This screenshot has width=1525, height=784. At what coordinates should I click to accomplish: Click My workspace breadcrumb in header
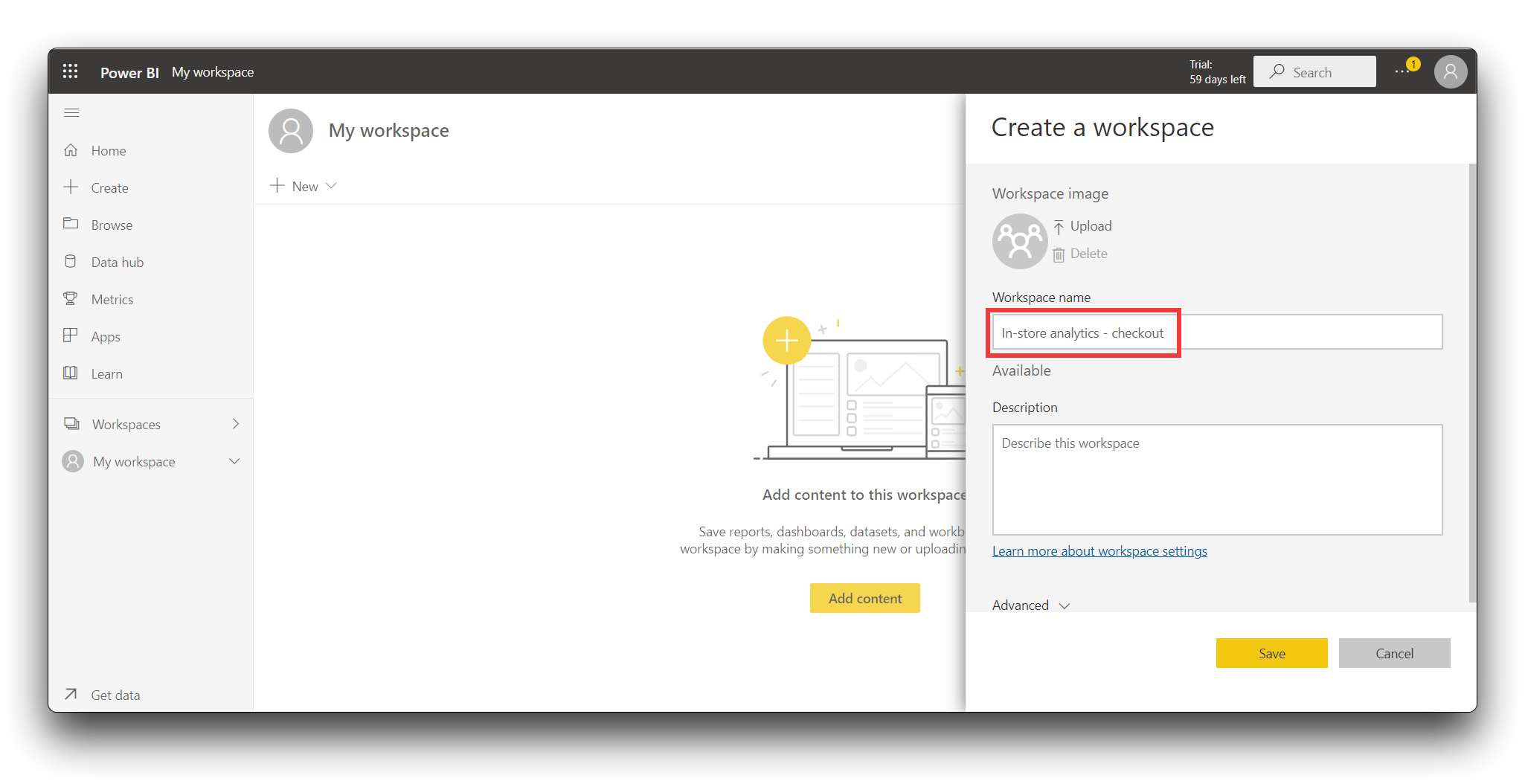[x=213, y=72]
